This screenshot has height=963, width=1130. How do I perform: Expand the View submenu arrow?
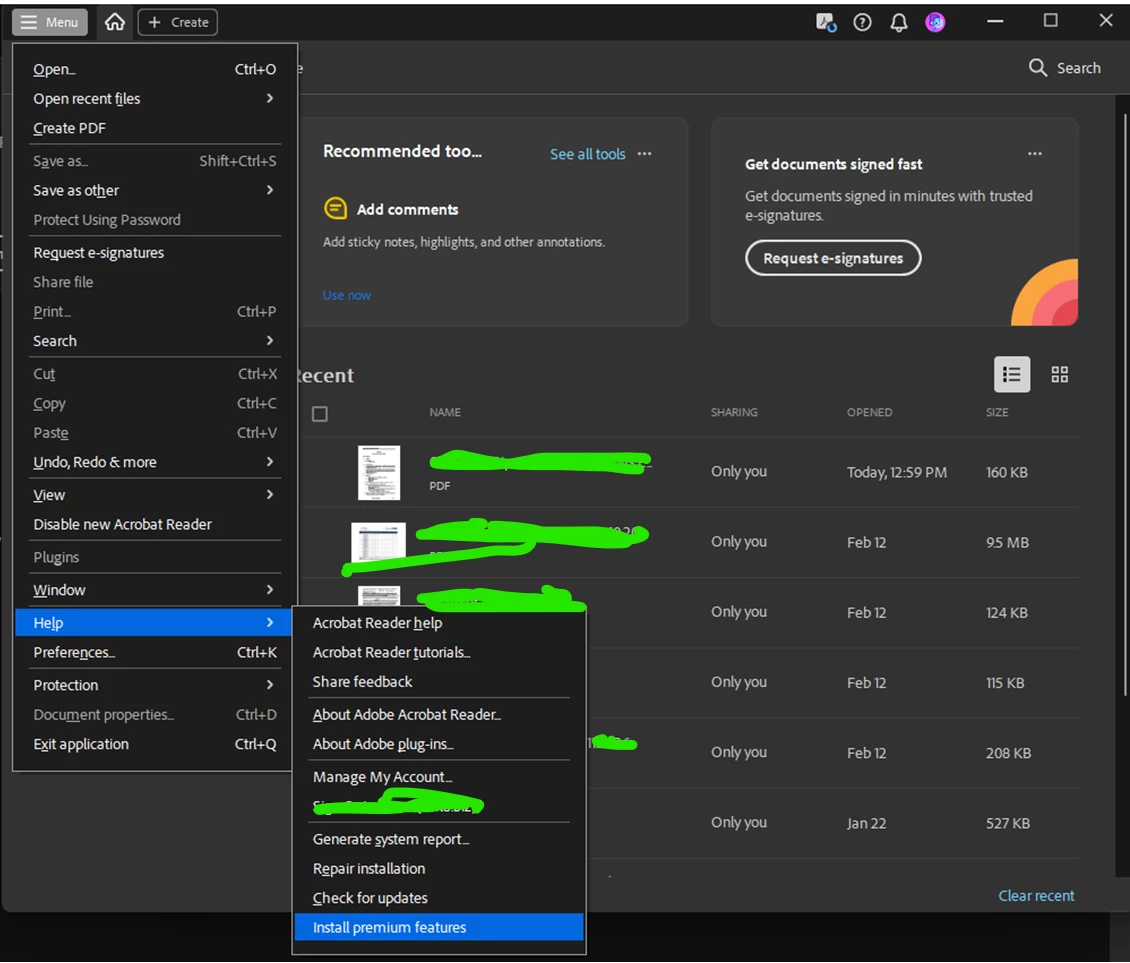coord(270,494)
